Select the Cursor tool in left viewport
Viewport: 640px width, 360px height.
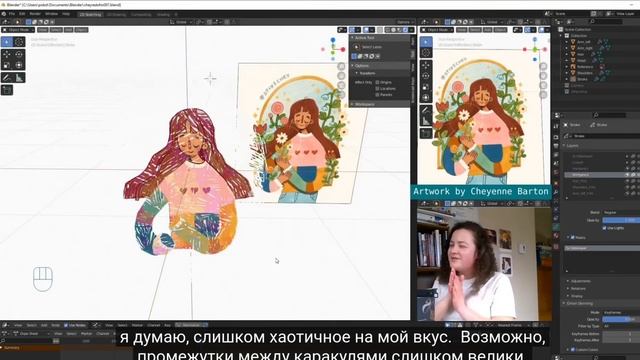[x=19, y=42]
